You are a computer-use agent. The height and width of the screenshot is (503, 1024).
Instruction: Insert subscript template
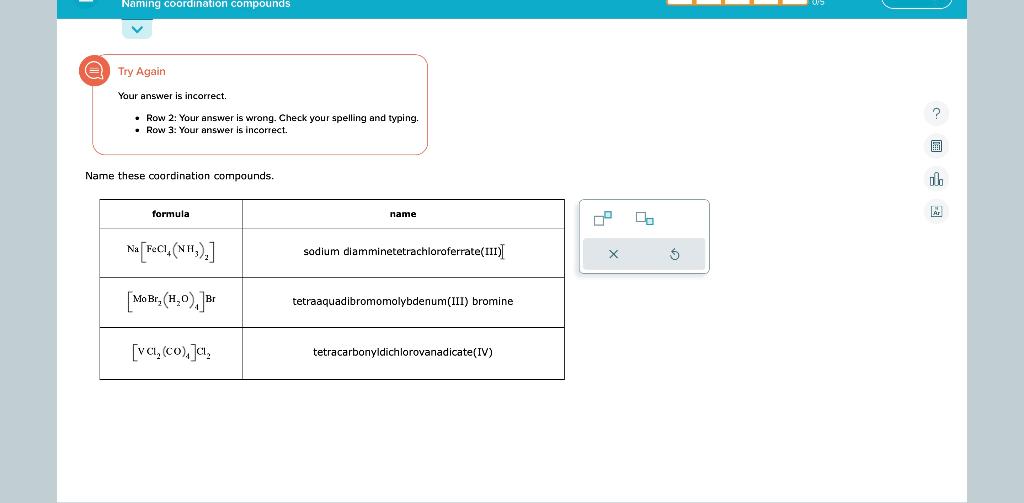point(645,218)
